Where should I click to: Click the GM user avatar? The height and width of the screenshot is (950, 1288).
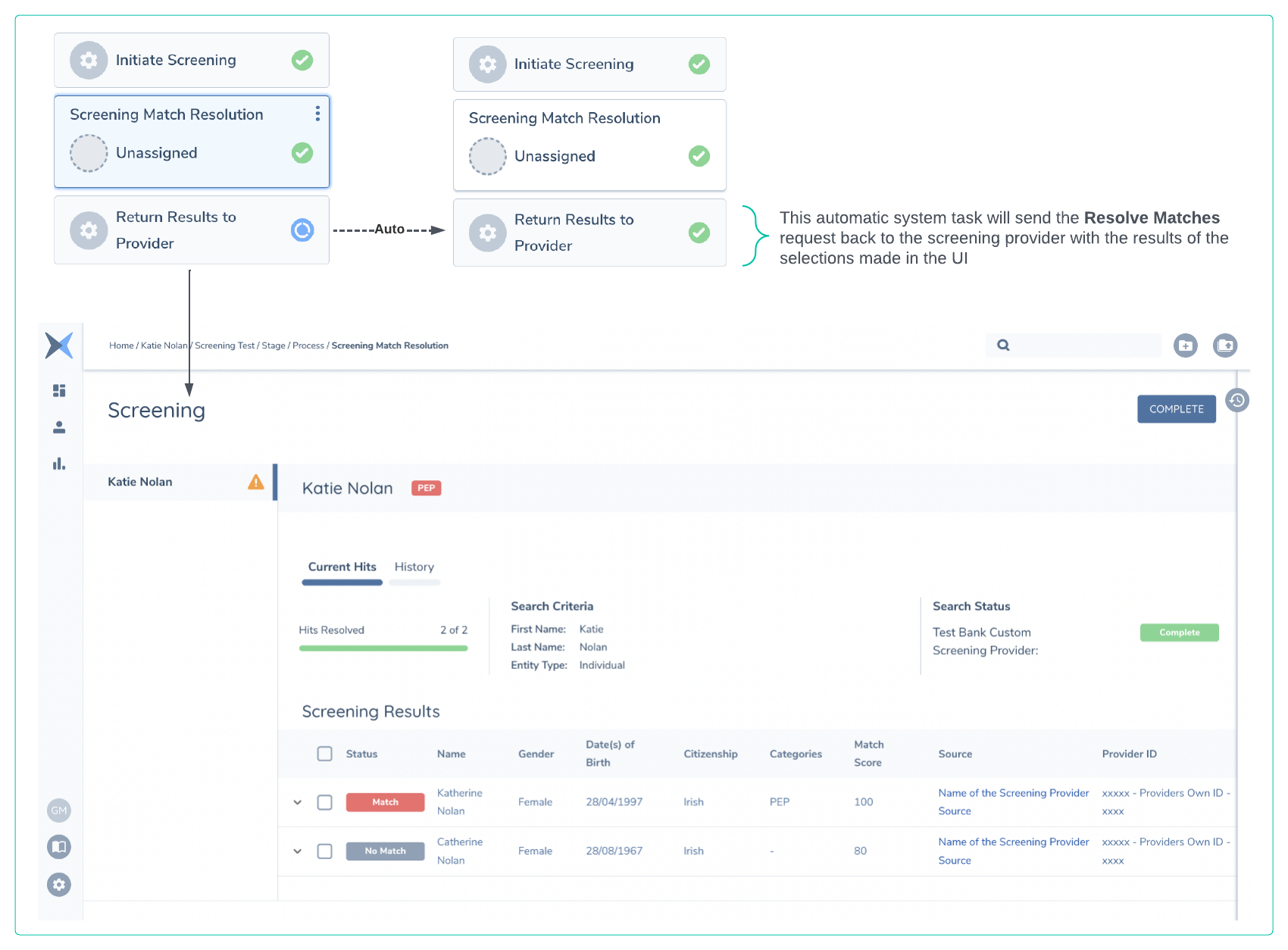(x=59, y=811)
